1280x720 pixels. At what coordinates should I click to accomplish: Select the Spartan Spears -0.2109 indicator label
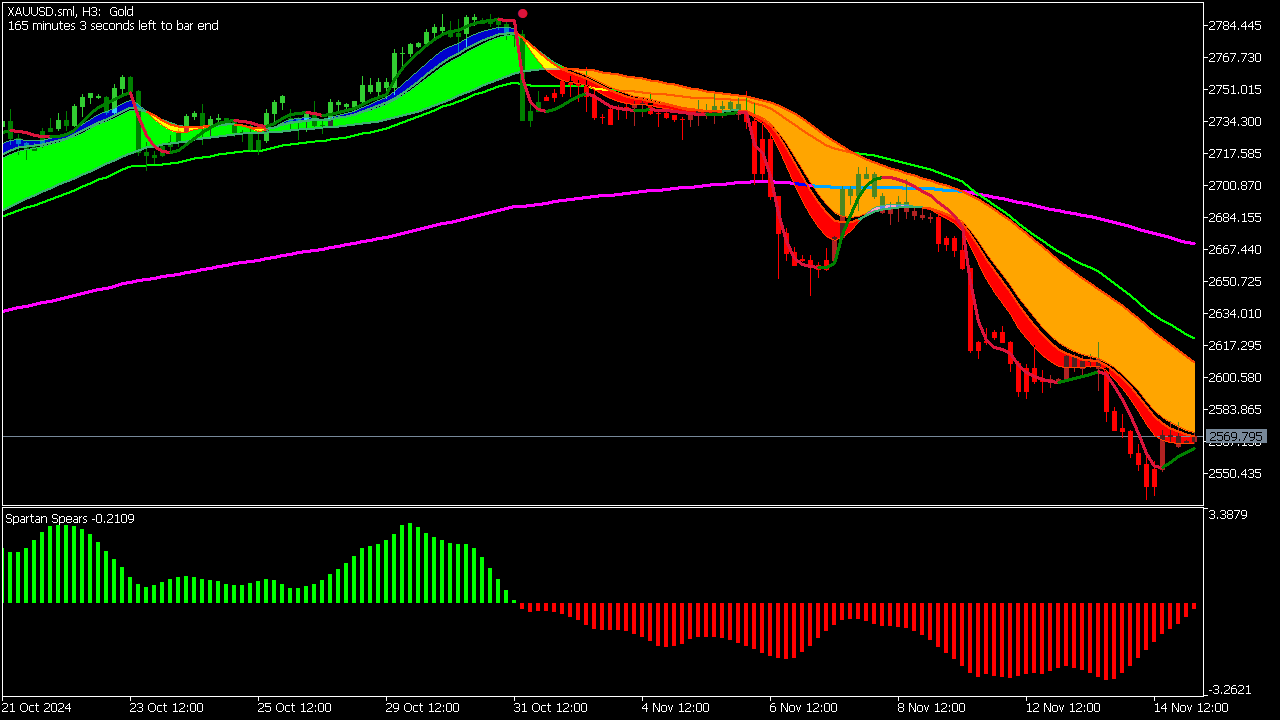pyautogui.click(x=70, y=518)
